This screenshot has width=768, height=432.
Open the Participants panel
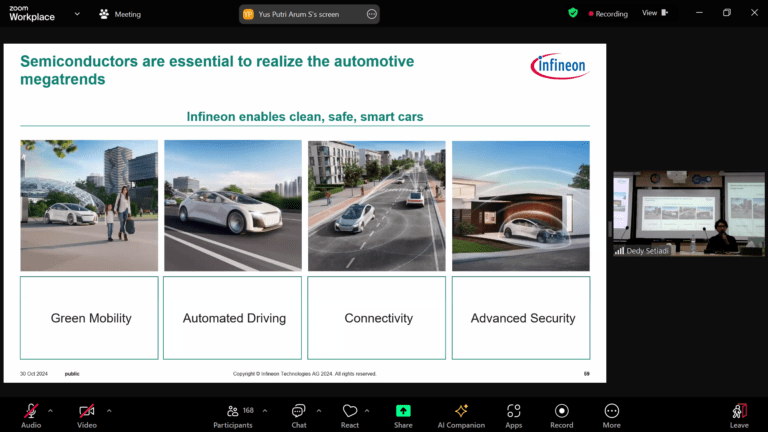232,411
